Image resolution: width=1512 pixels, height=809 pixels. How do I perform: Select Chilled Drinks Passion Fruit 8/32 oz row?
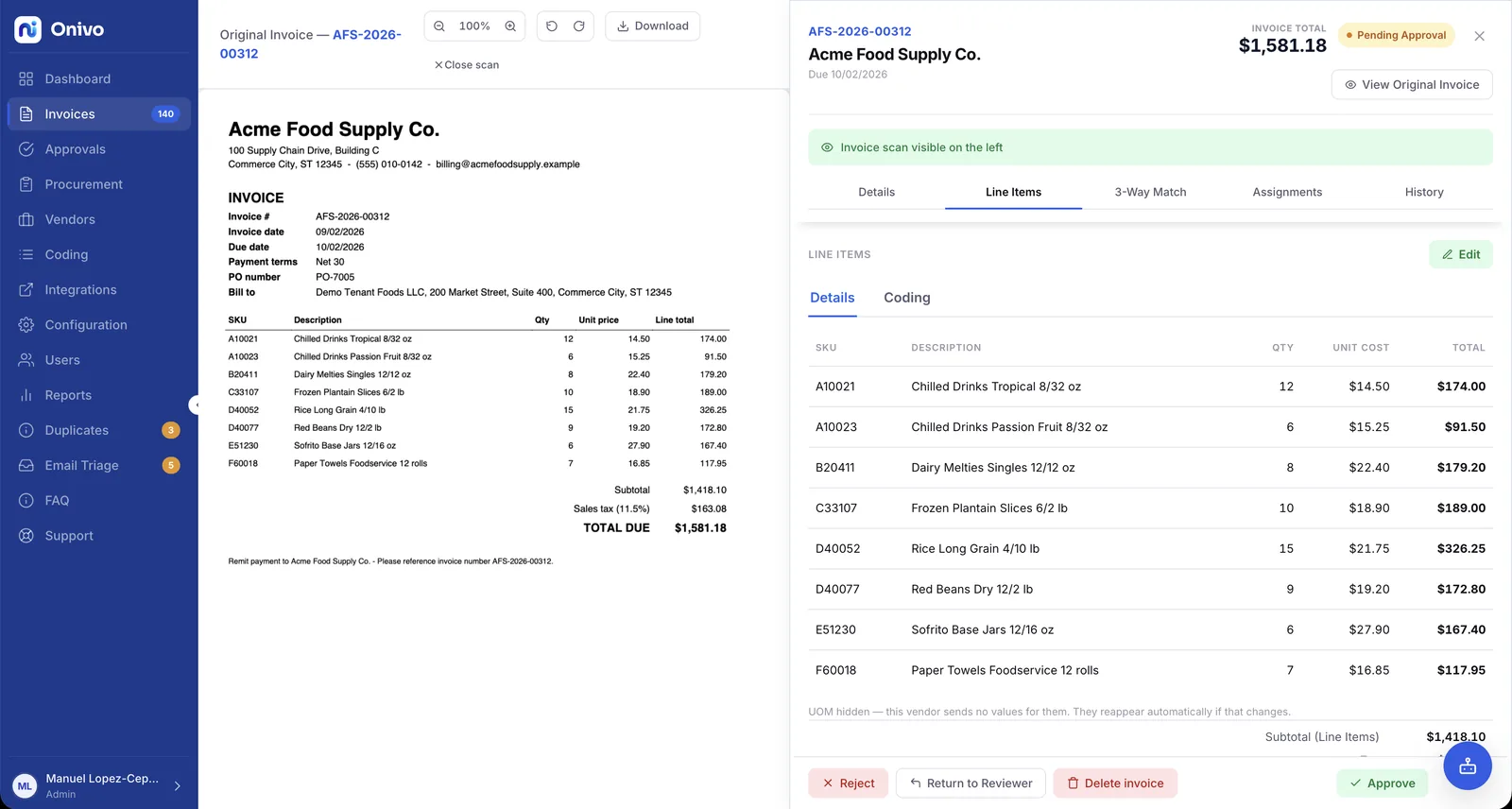coord(1150,427)
